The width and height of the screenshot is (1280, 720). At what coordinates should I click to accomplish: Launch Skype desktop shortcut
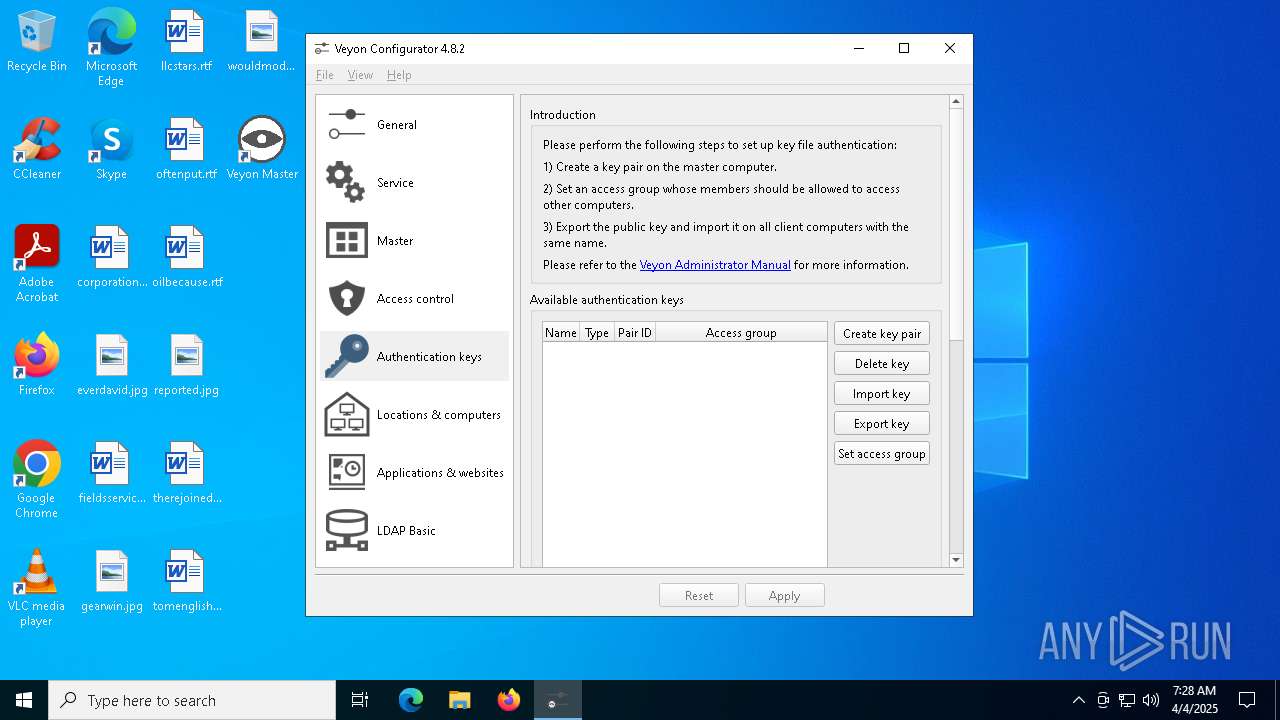pos(111,149)
